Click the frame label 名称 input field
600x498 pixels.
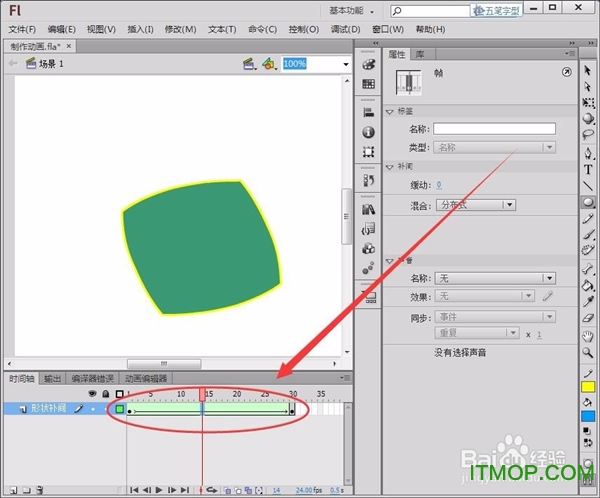[x=493, y=129]
